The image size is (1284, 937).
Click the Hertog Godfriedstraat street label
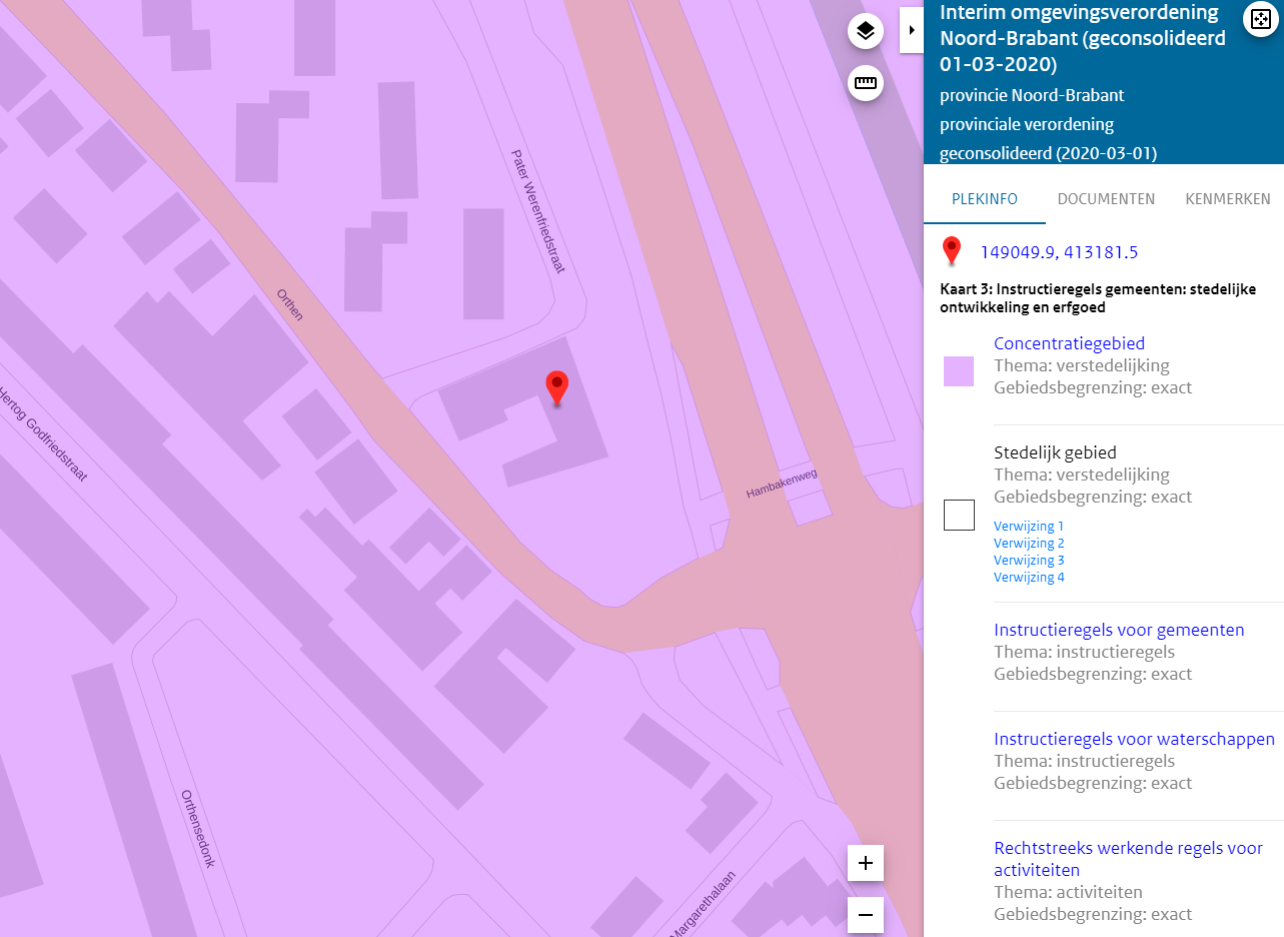tap(43, 432)
